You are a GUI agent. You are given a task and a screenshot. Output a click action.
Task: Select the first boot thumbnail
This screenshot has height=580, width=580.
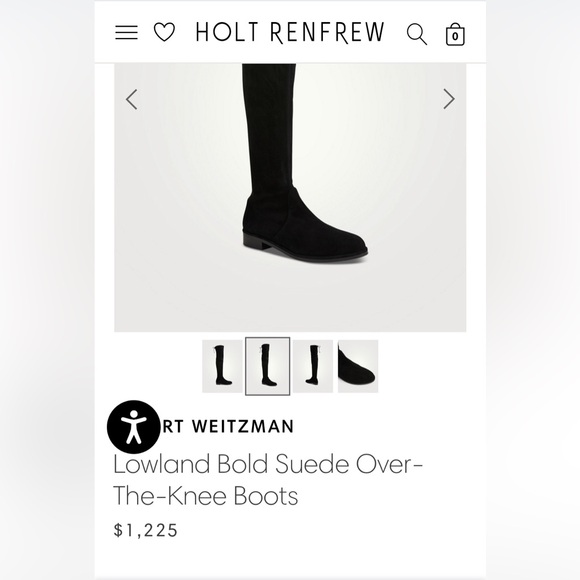click(x=222, y=366)
